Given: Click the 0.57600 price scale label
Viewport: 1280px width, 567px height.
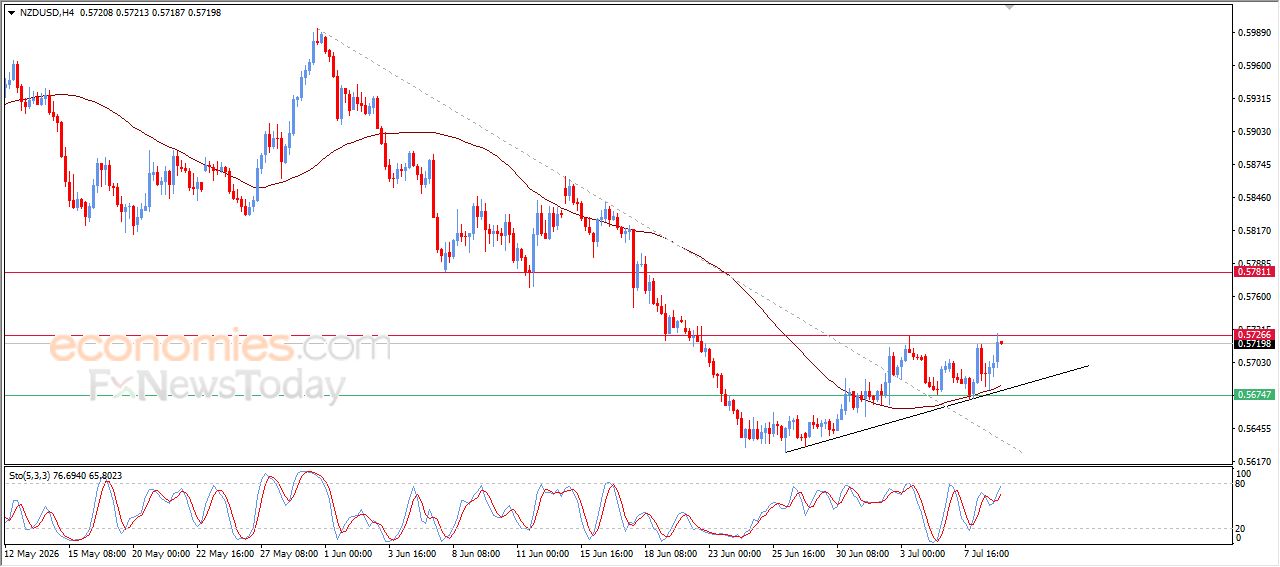Looking at the screenshot, I should pyautogui.click(x=1255, y=297).
